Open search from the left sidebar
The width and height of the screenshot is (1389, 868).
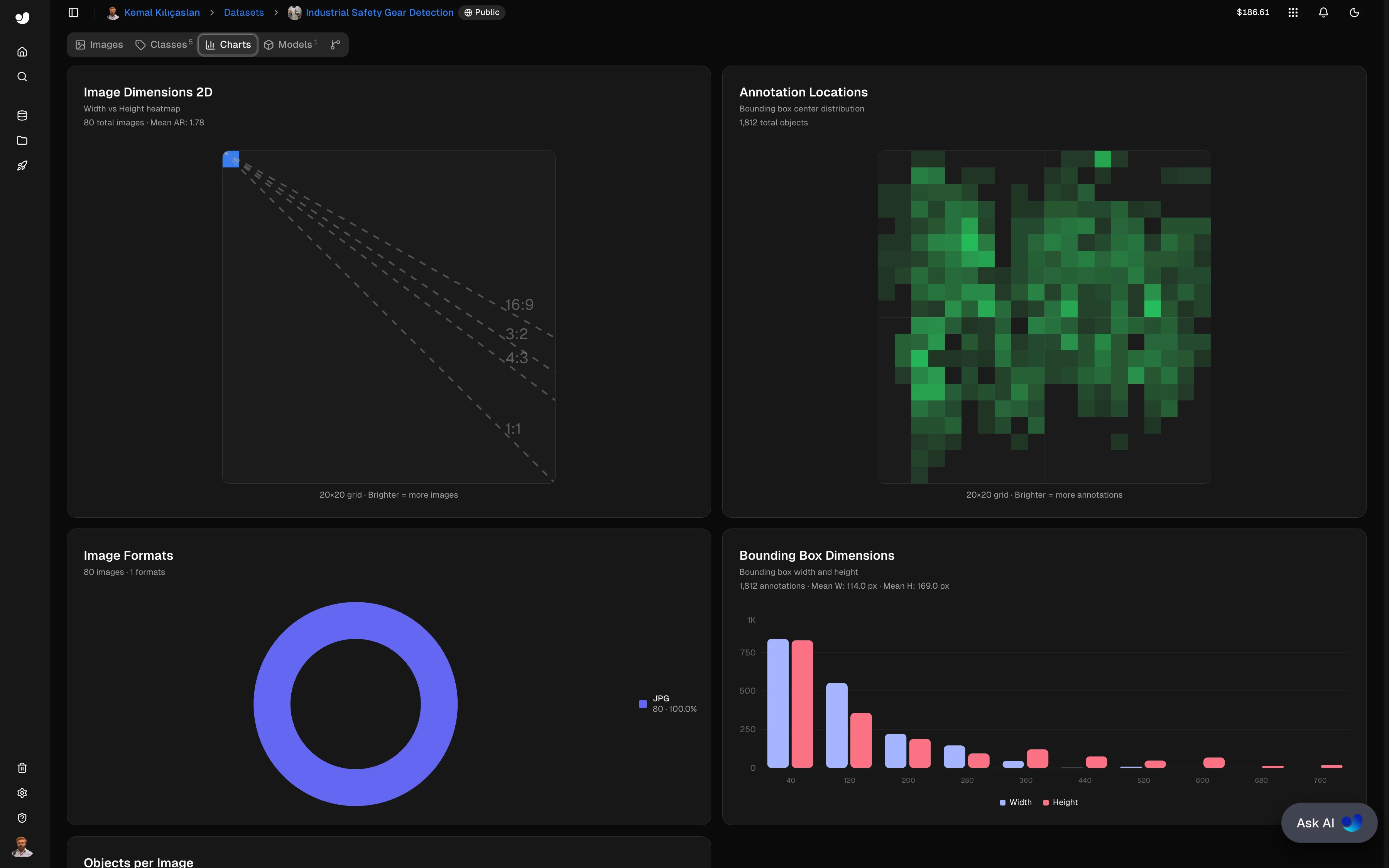pos(22,77)
